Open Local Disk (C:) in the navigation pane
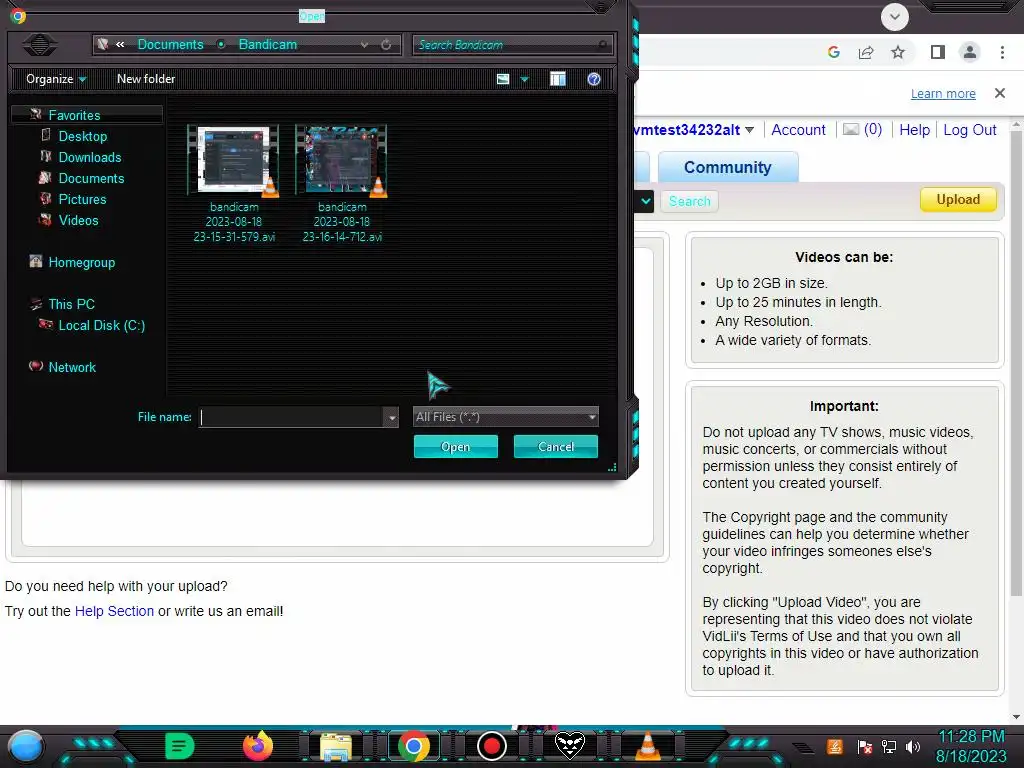The image size is (1024, 768). pos(101,325)
